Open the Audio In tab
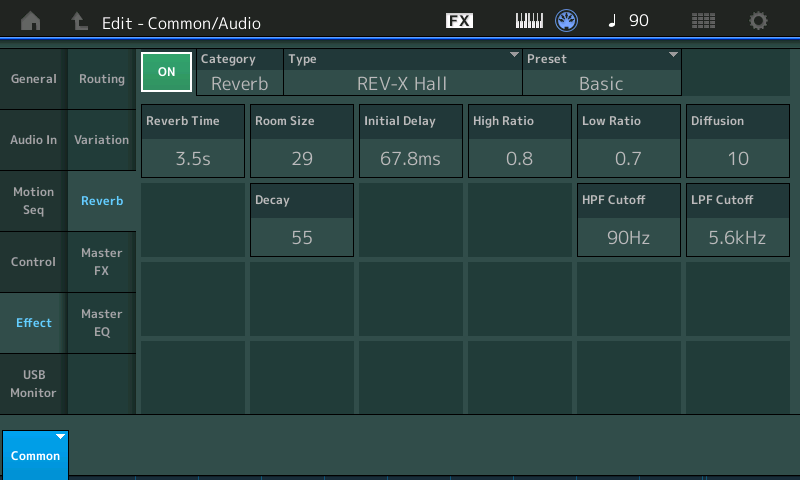800x480 pixels. (x=34, y=140)
